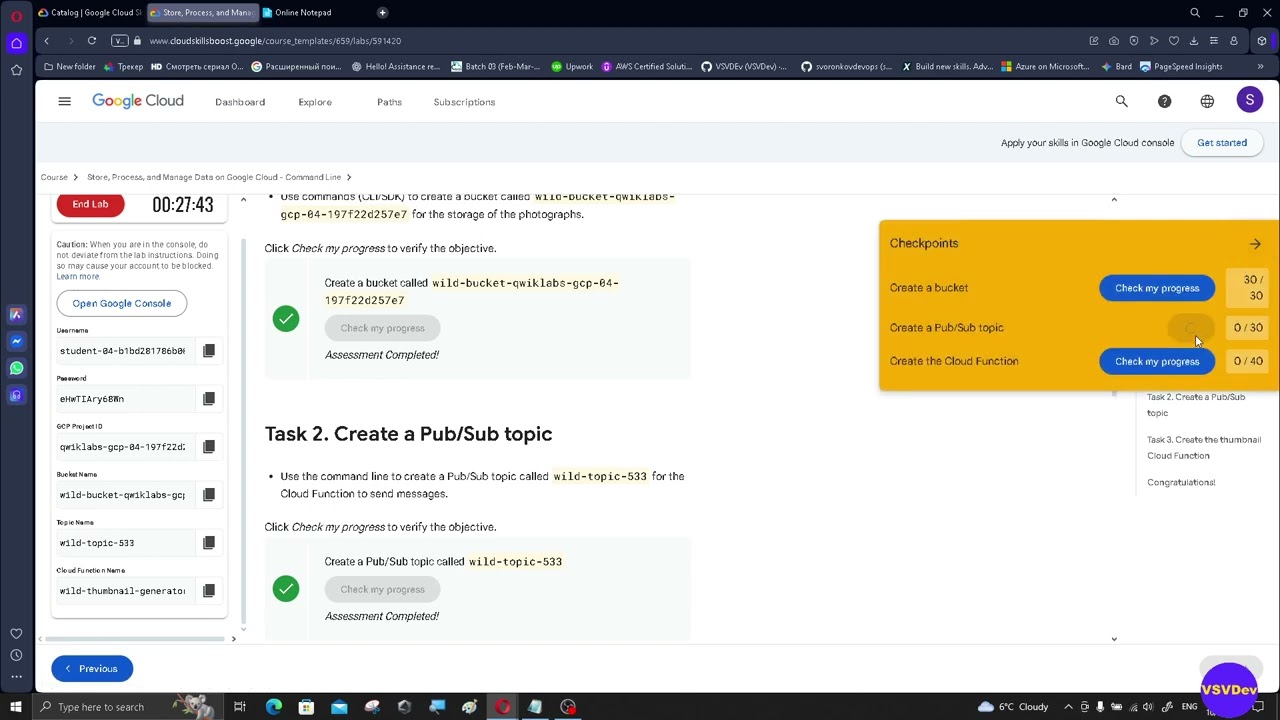
Task: Reload the page in browser toolbar
Action: pyautogui.click(x=91, y=41)
